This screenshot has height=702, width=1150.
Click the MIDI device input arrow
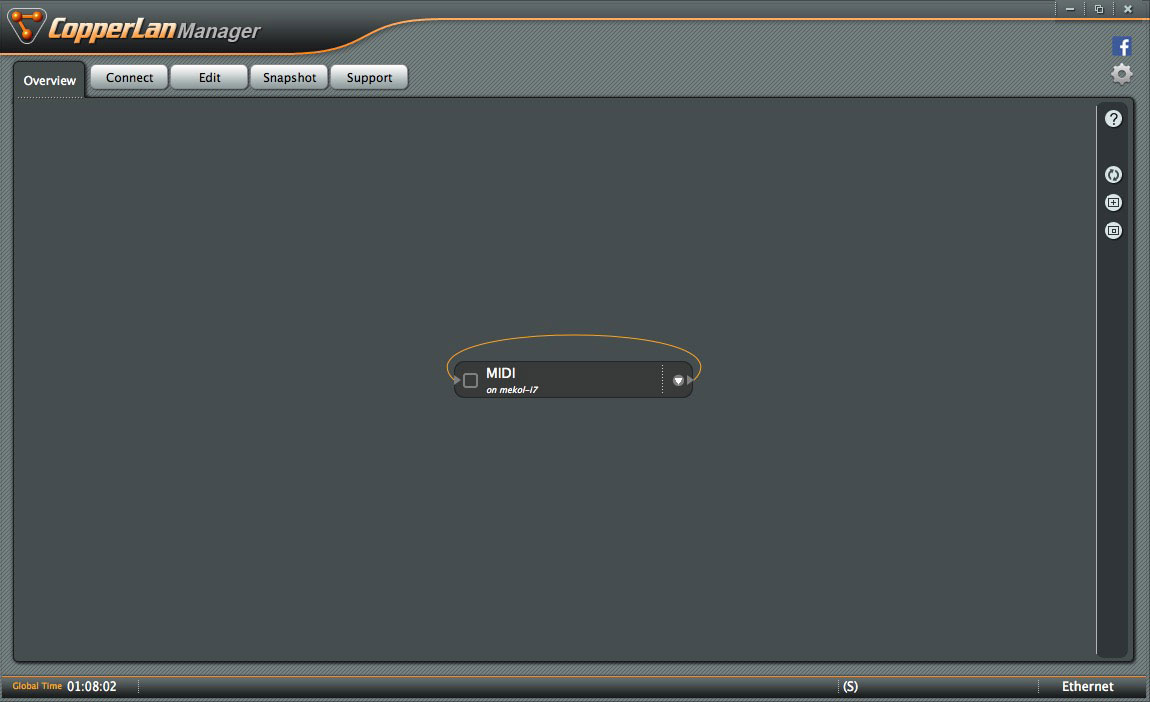click(x=457, y=380)
